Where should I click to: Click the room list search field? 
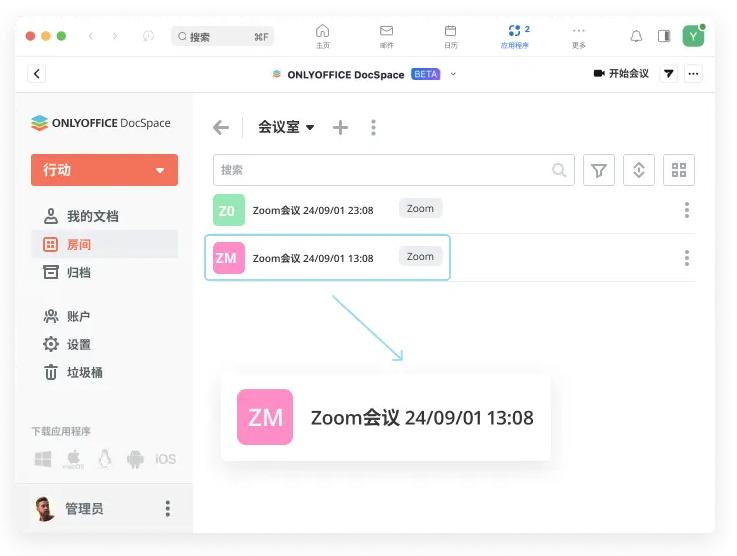(x=394, y=170)
